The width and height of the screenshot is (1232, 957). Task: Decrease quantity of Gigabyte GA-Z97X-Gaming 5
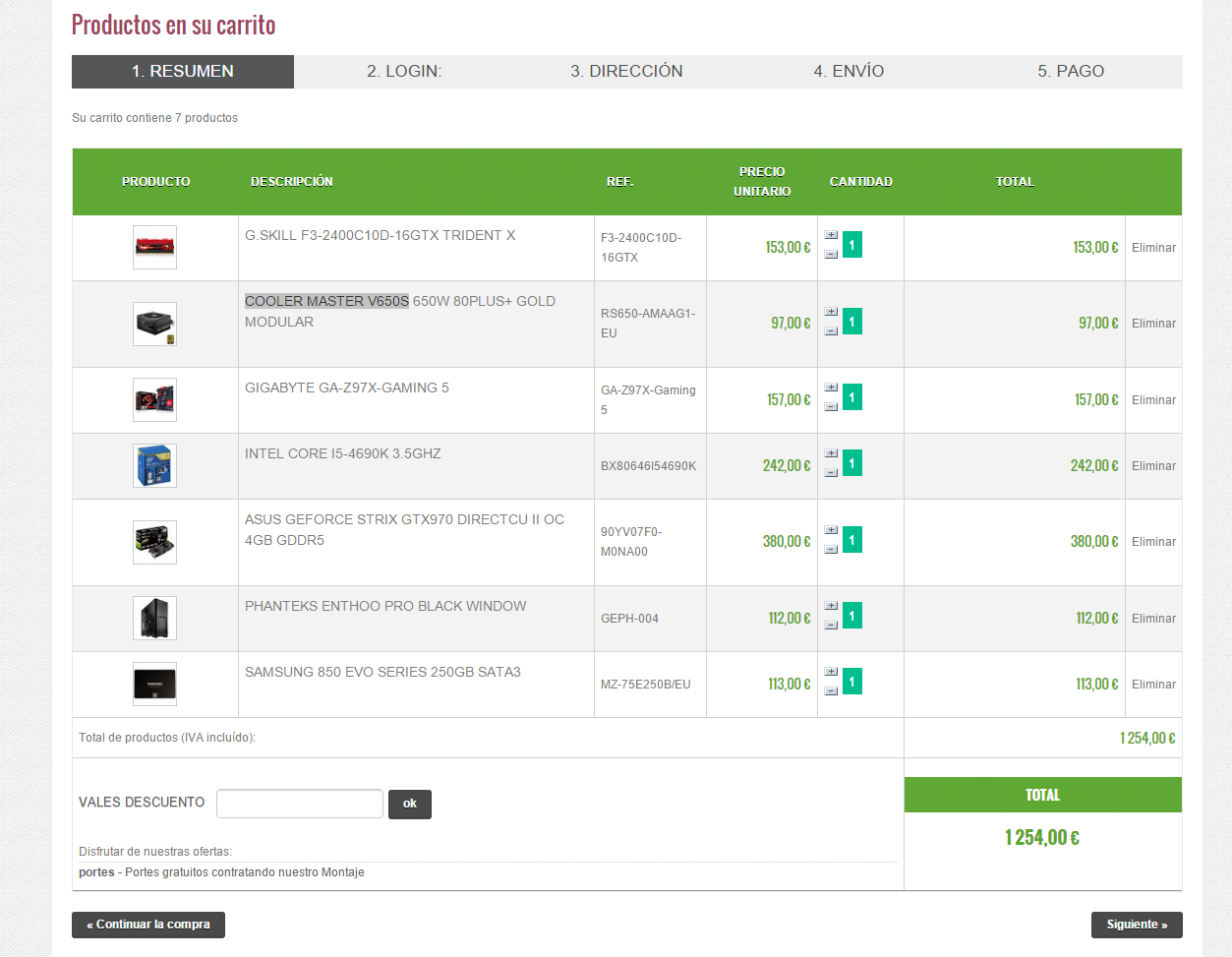click(x=831, y=407)
